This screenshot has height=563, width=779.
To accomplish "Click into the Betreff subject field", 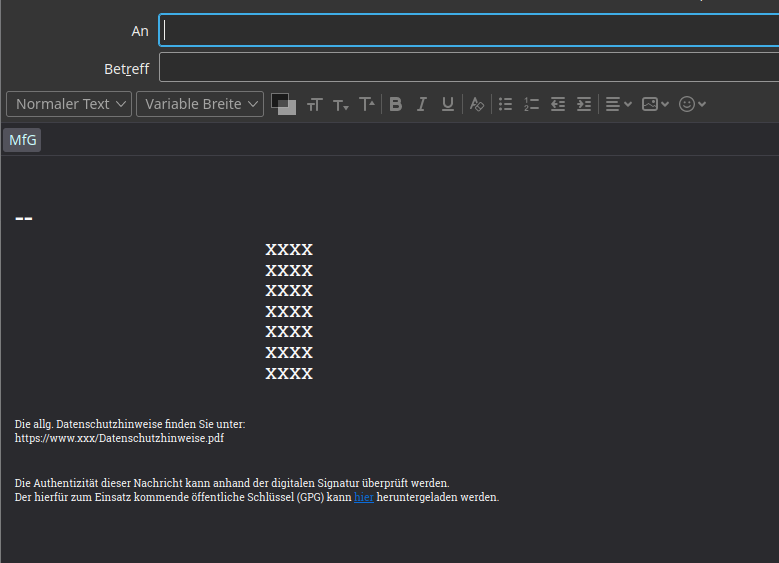I will [x=468, y=68].
